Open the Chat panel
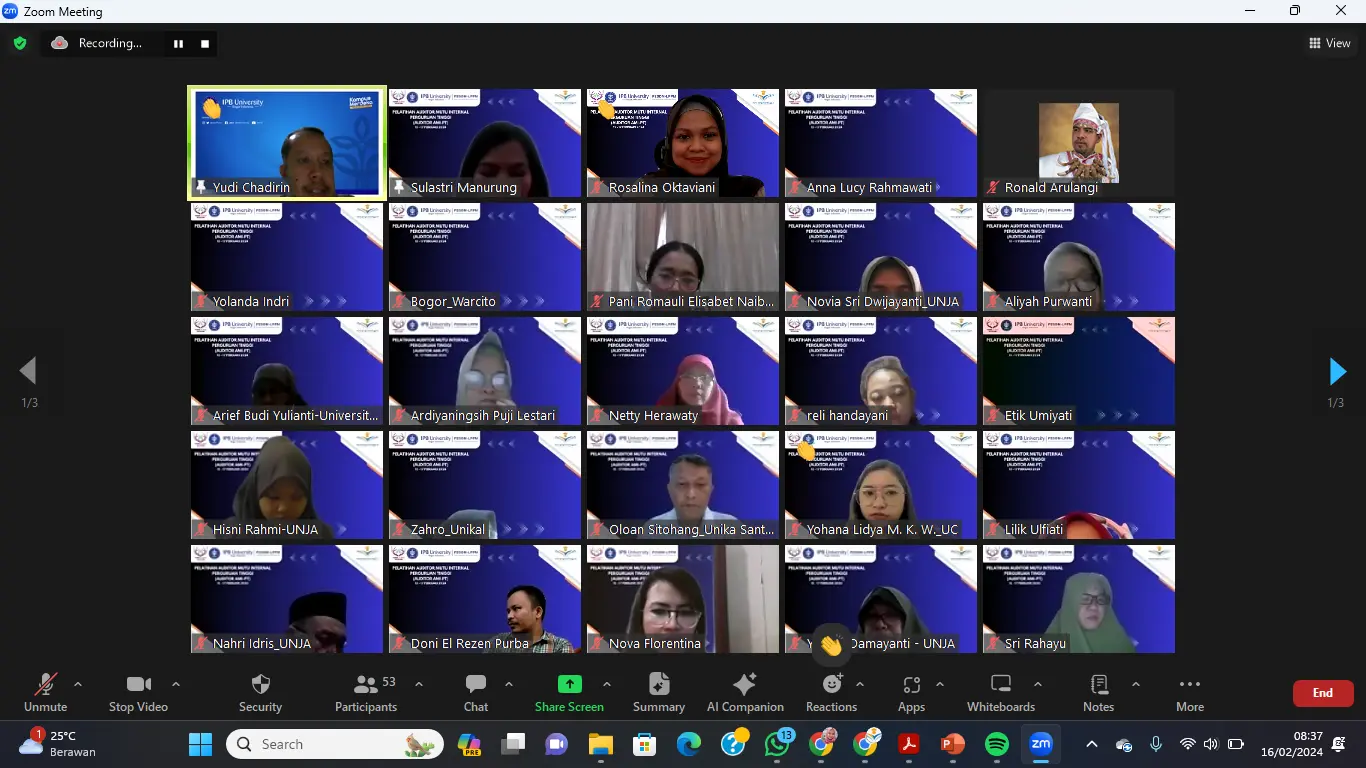The width and height of the screenshot is (1366, 768). coord(475,692)
